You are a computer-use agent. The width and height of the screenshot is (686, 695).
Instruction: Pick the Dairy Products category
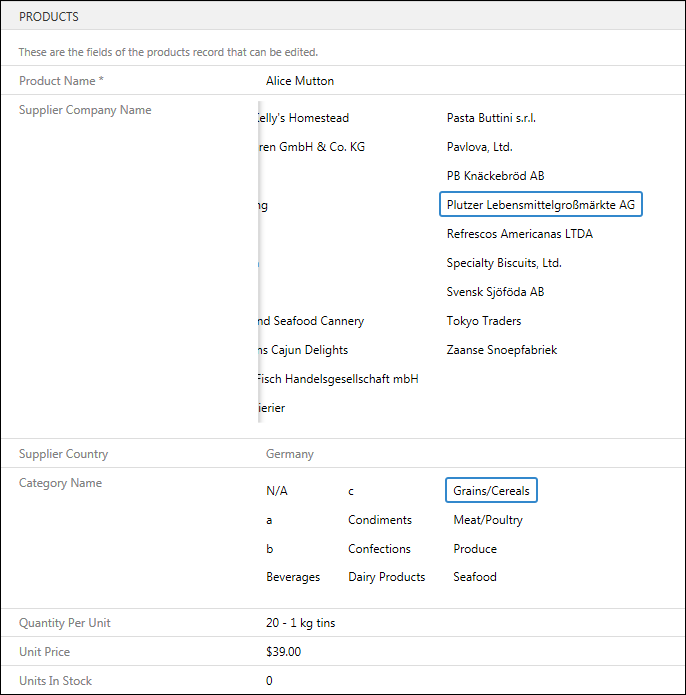tap(386, 577)
